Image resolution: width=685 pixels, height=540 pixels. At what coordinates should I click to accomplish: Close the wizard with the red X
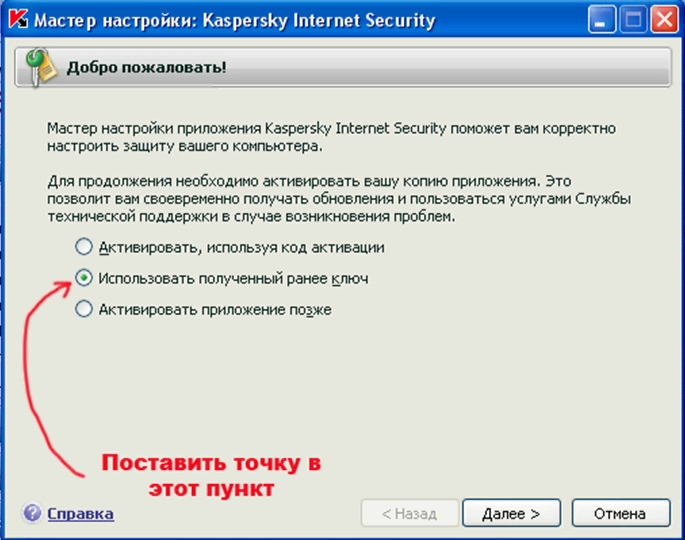click(663, 19)
